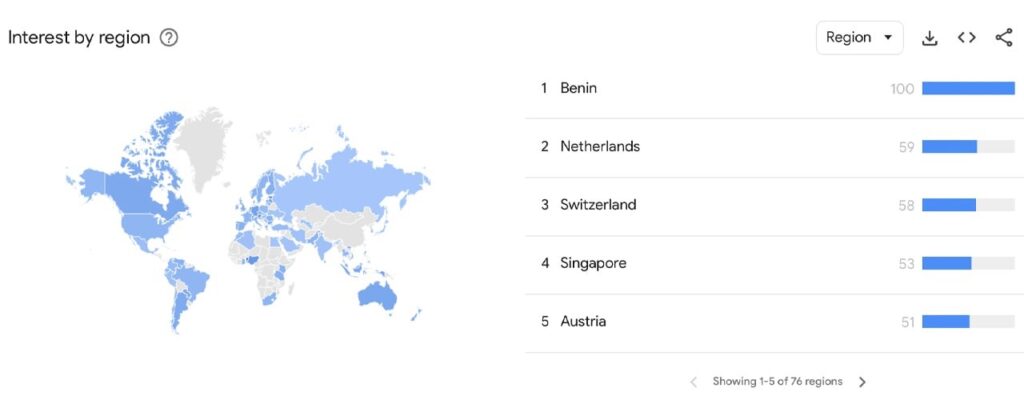Click the Singapore interest bar

click(946, 263)
